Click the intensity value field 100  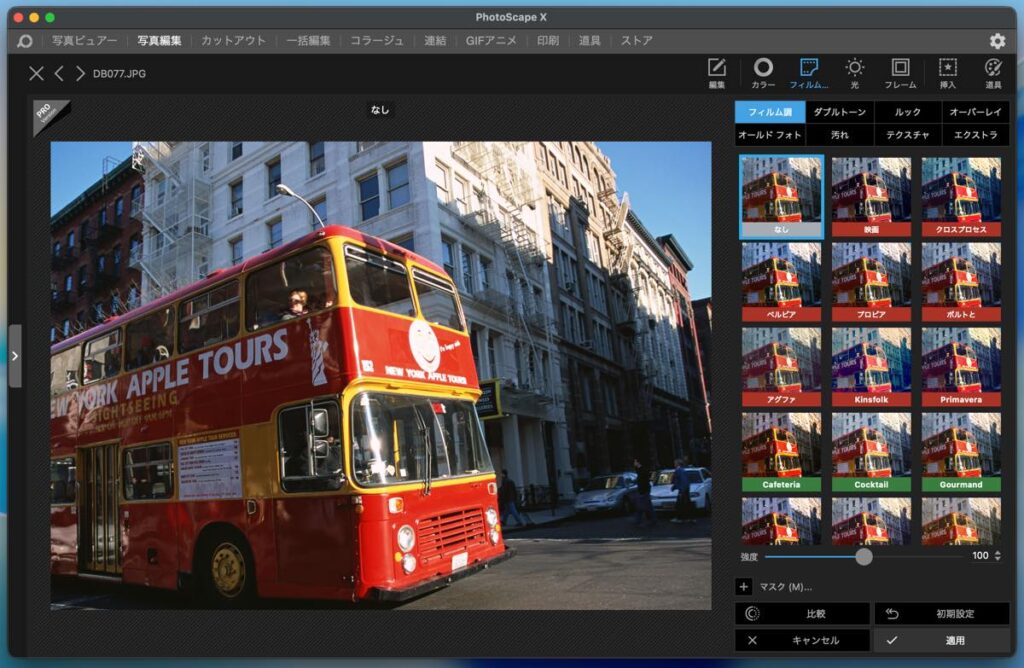tap(980, 556)
